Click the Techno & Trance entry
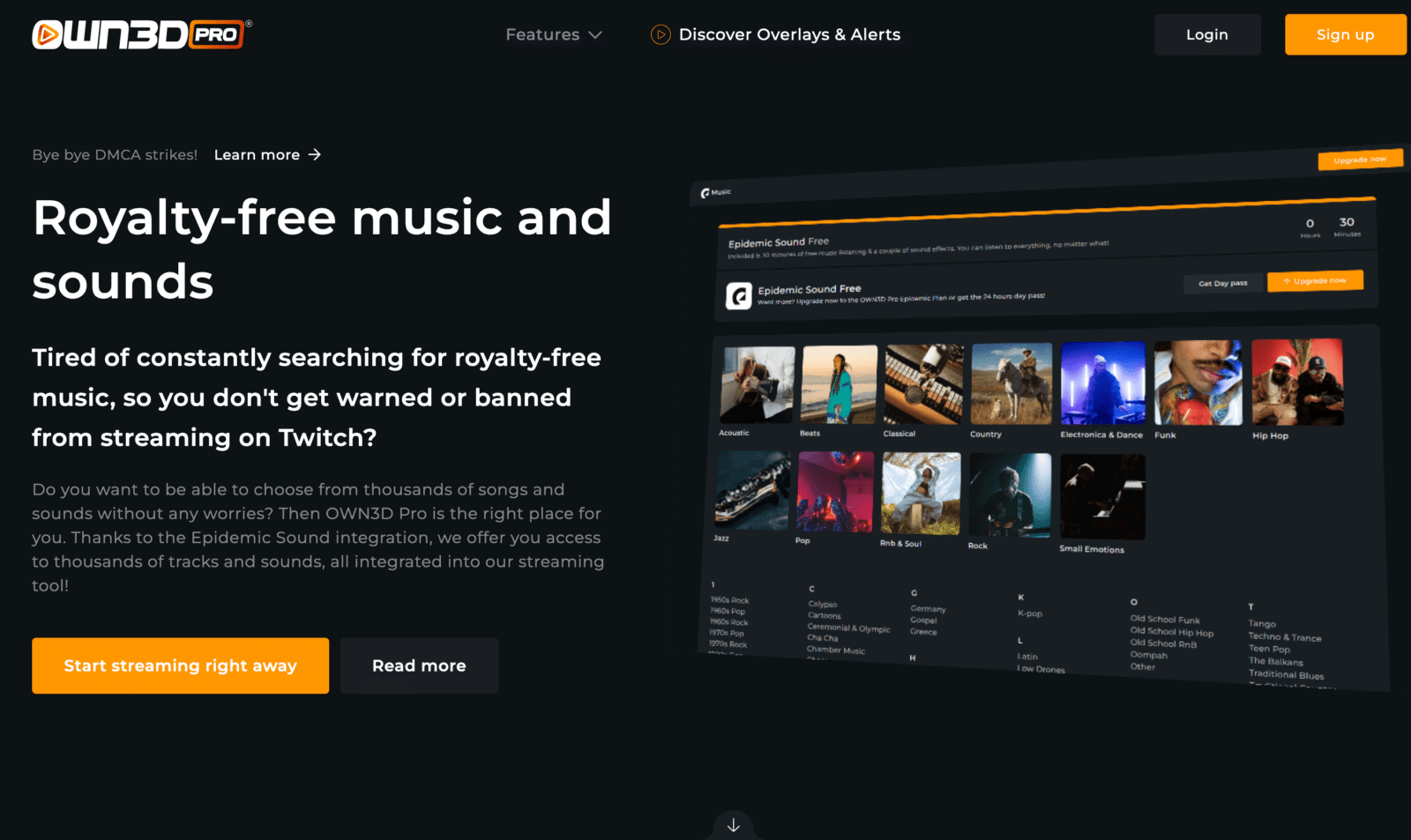1411x840 pixels. click(x=1285, y=637)
